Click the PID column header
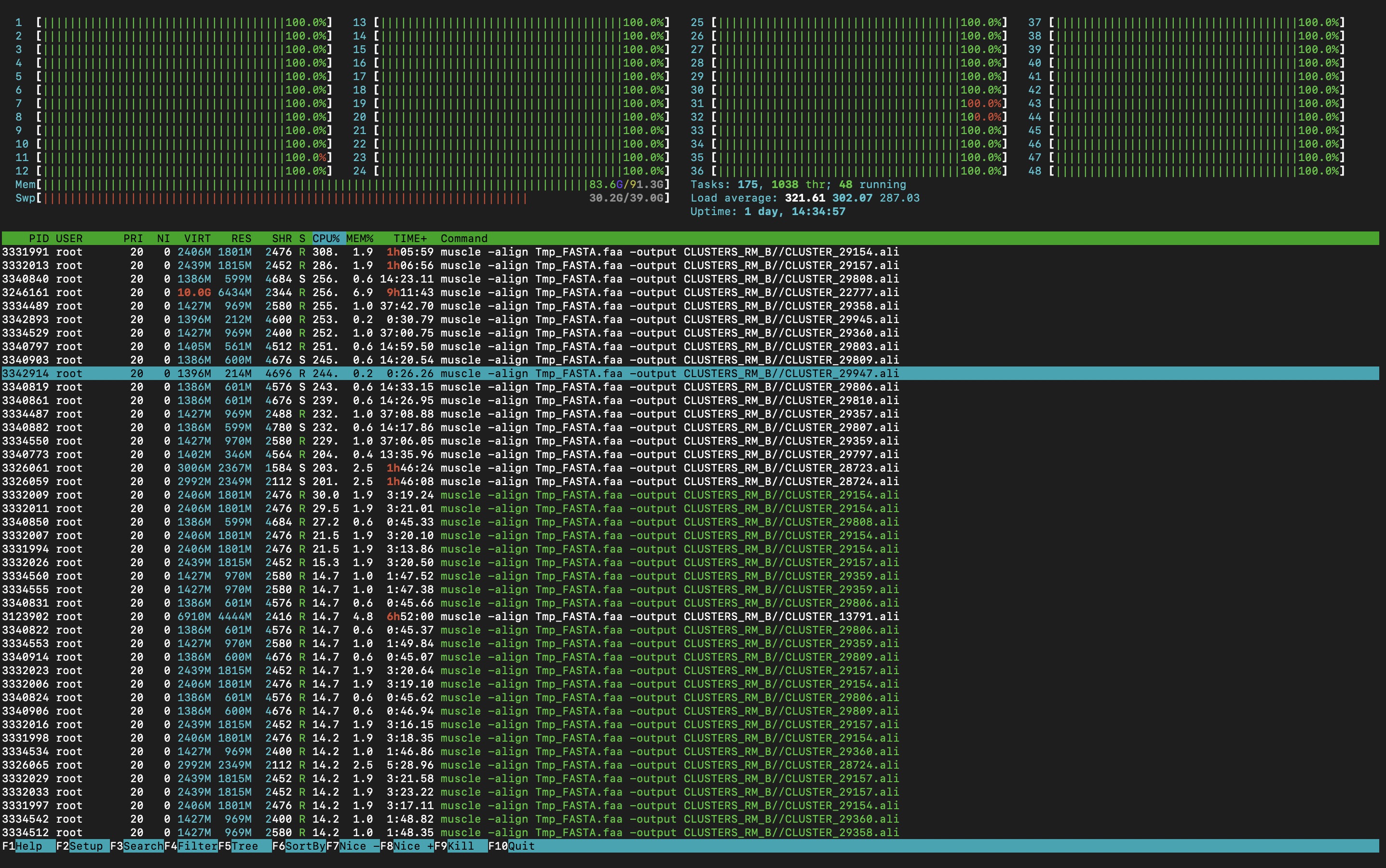1386x868 pixels. [x=39, y=238]
